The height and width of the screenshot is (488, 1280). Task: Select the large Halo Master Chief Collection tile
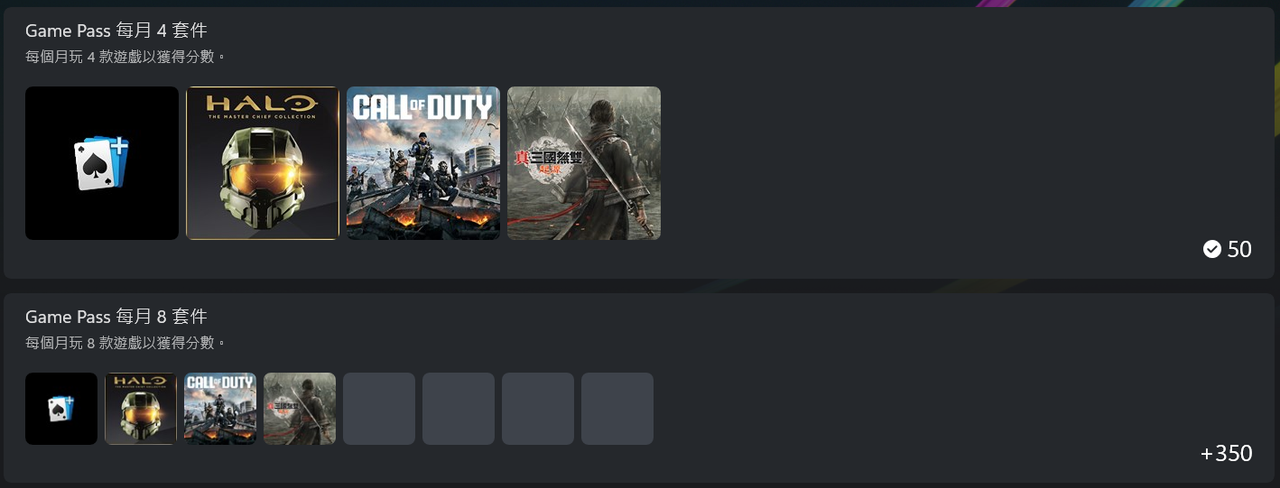[263, 163]
